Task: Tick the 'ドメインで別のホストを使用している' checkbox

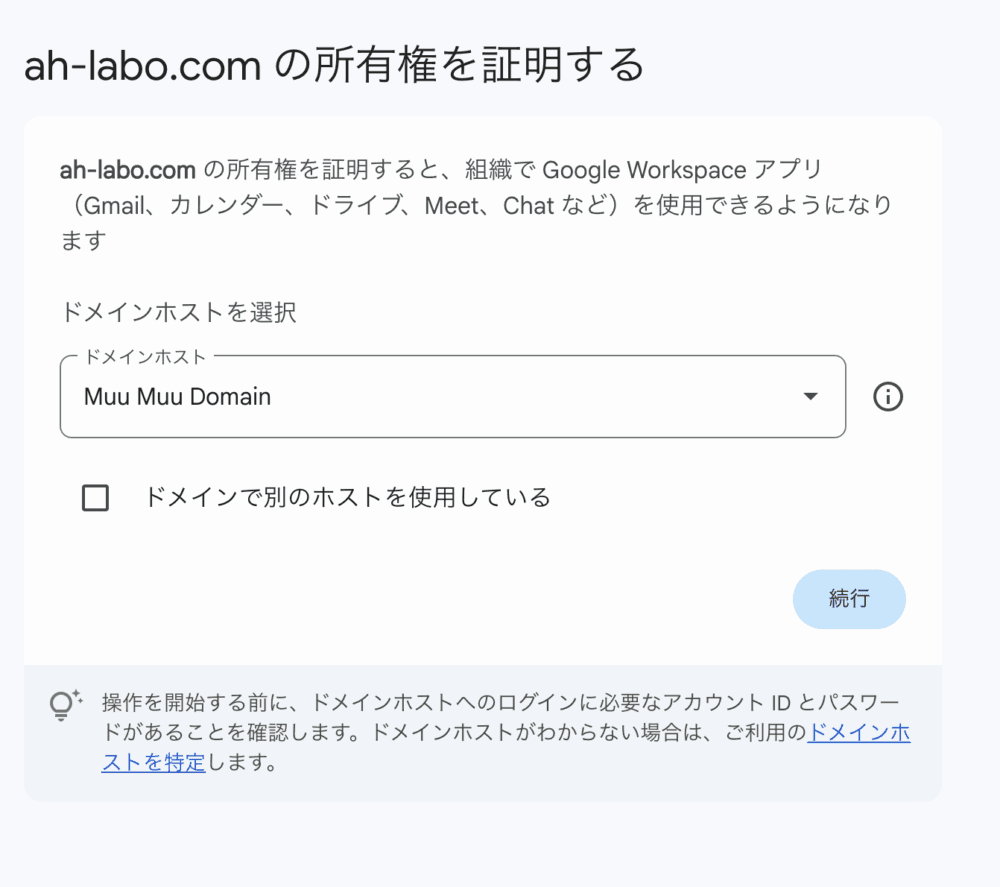Action: [x=95, y=497]
